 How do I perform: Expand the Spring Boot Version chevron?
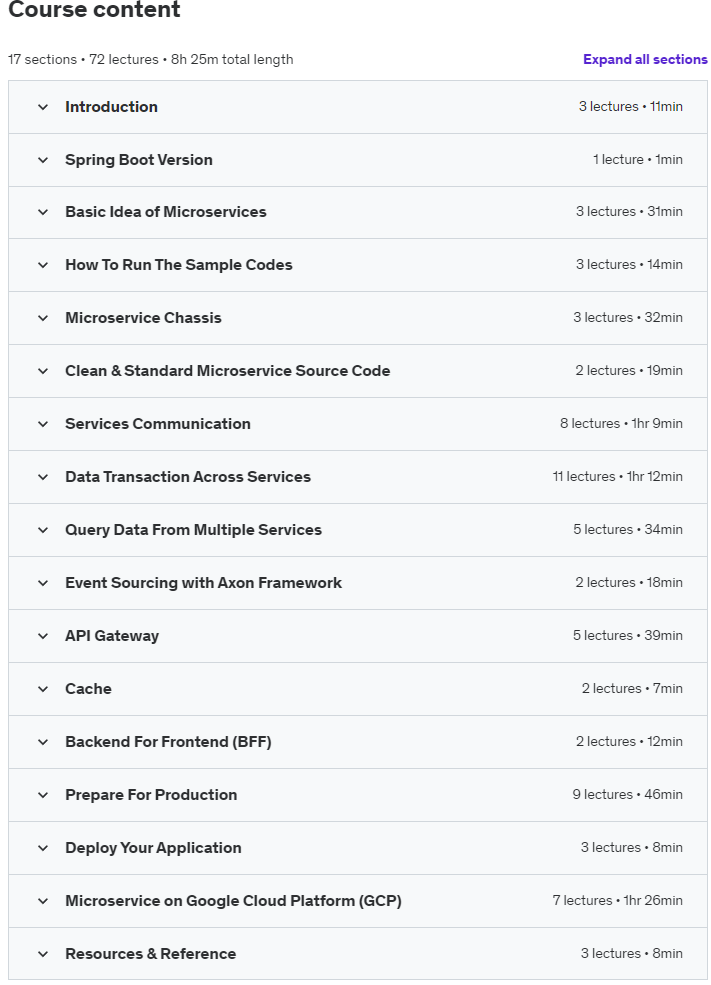[x=43, y=160]
